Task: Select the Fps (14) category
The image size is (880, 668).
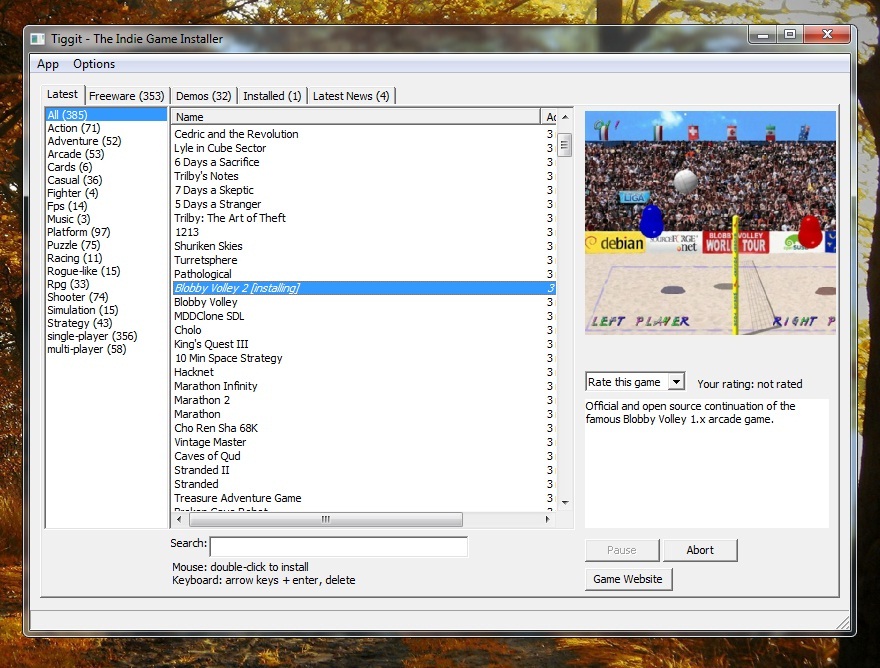Action: (x=106, y=206)
